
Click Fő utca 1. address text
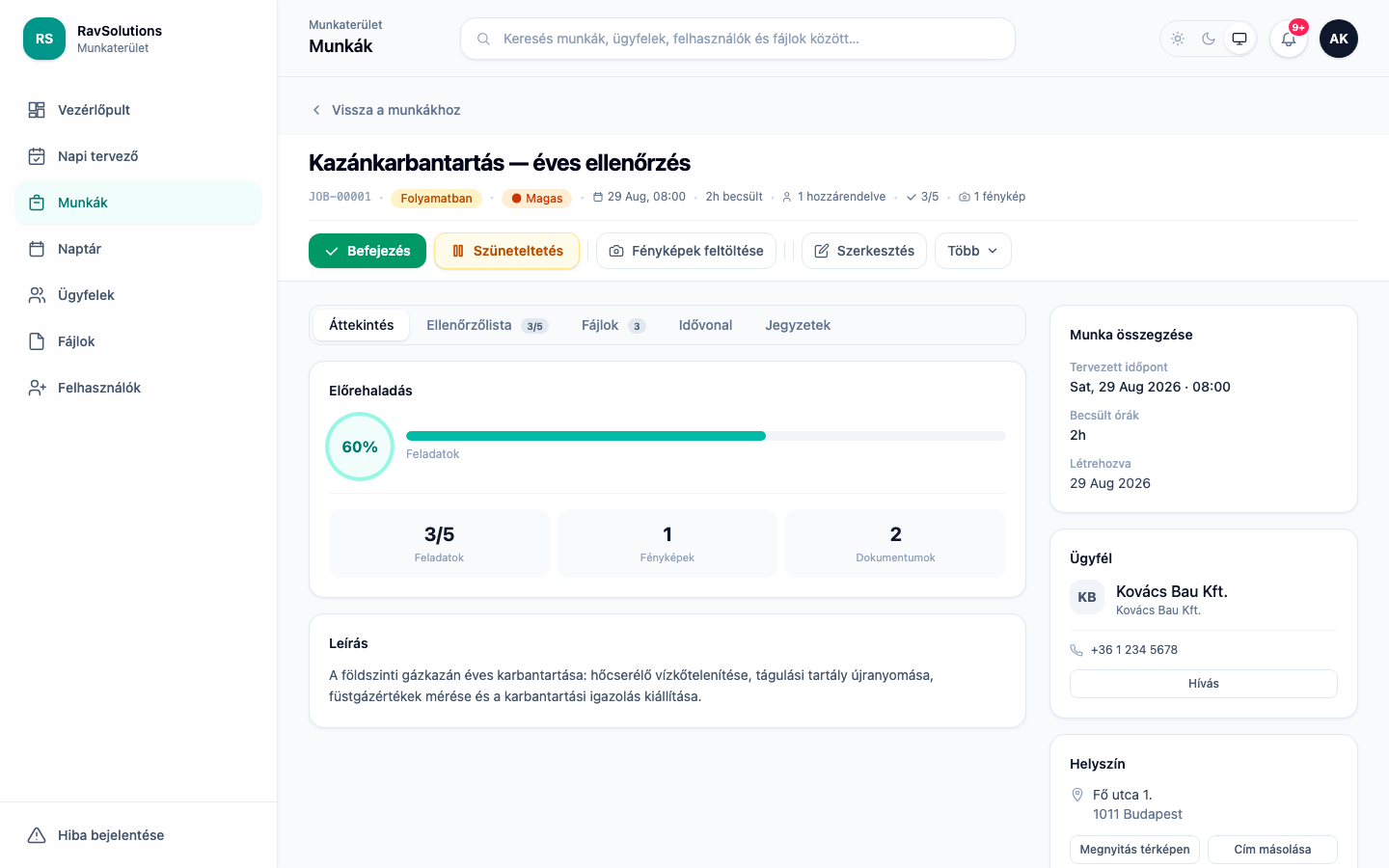click(x=1123, y=795)
